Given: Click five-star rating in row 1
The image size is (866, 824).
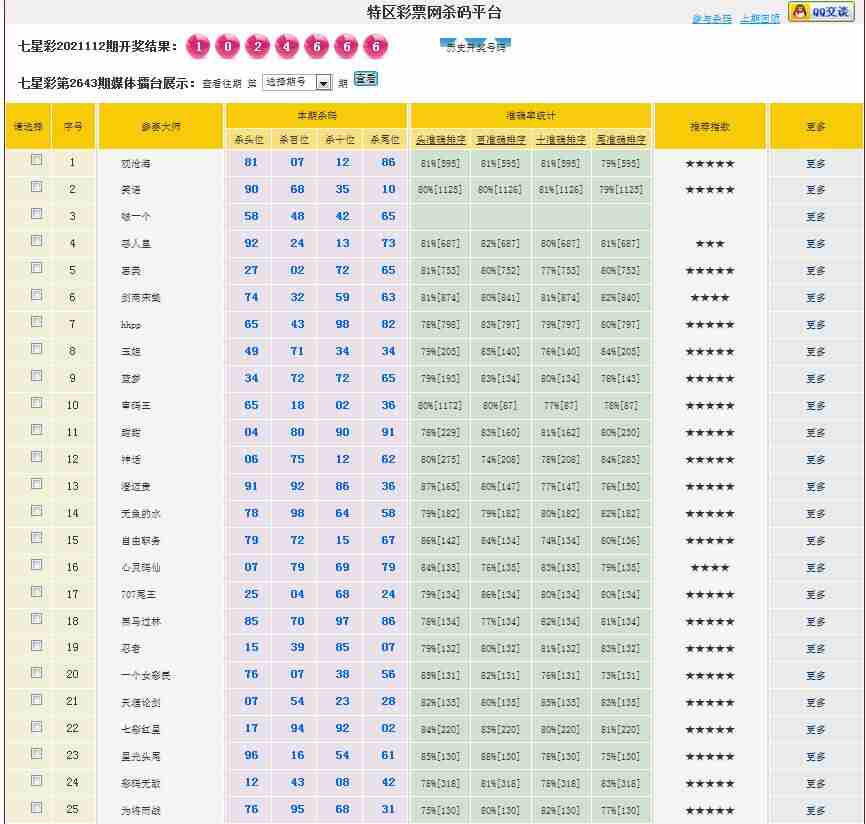Looking at the screenshot, I should [x=709, y=163].
